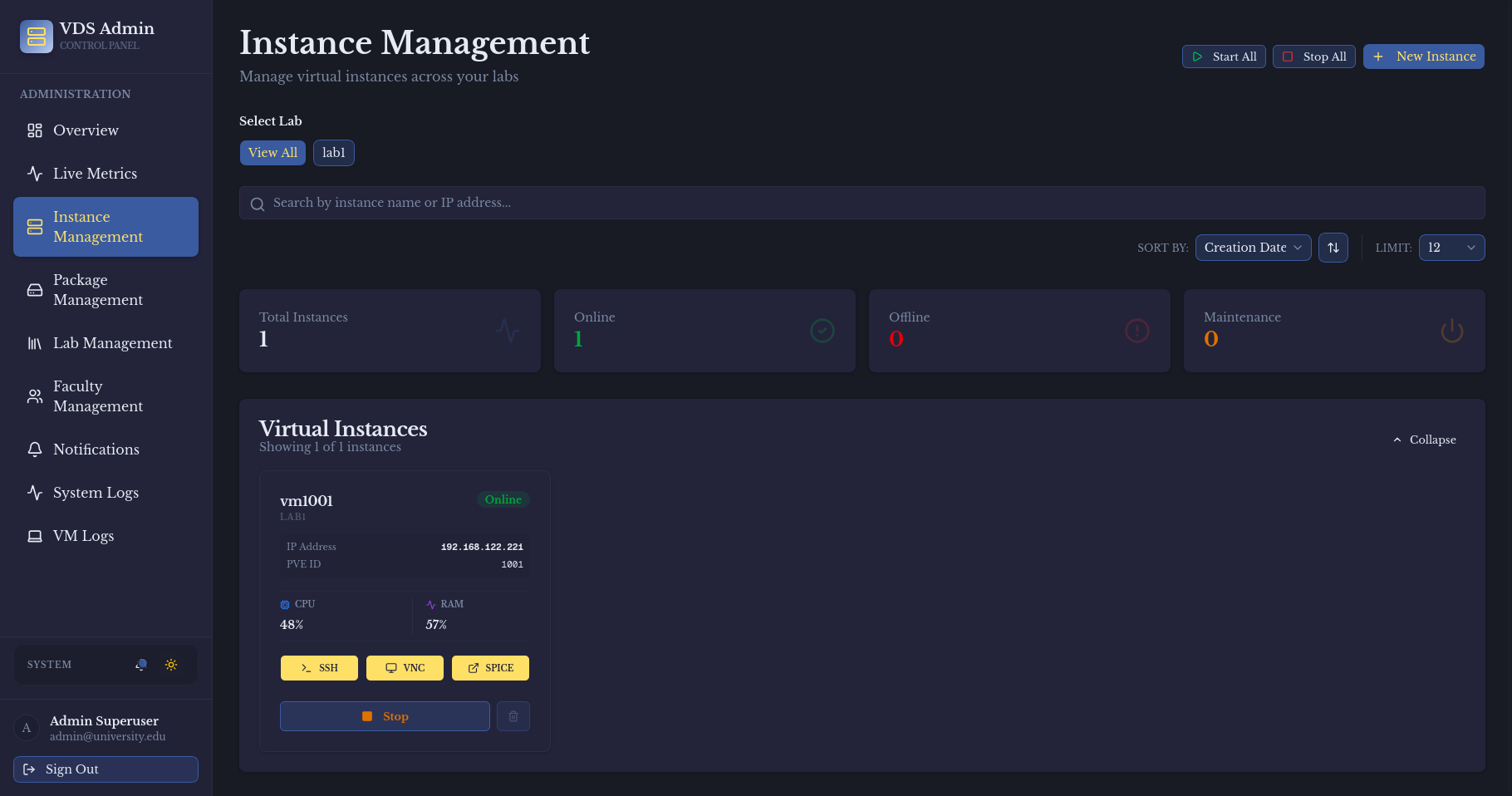The width and height of the screenshot is (1512, 796).
Task: Open Faculty Management page
Action: 106,396
